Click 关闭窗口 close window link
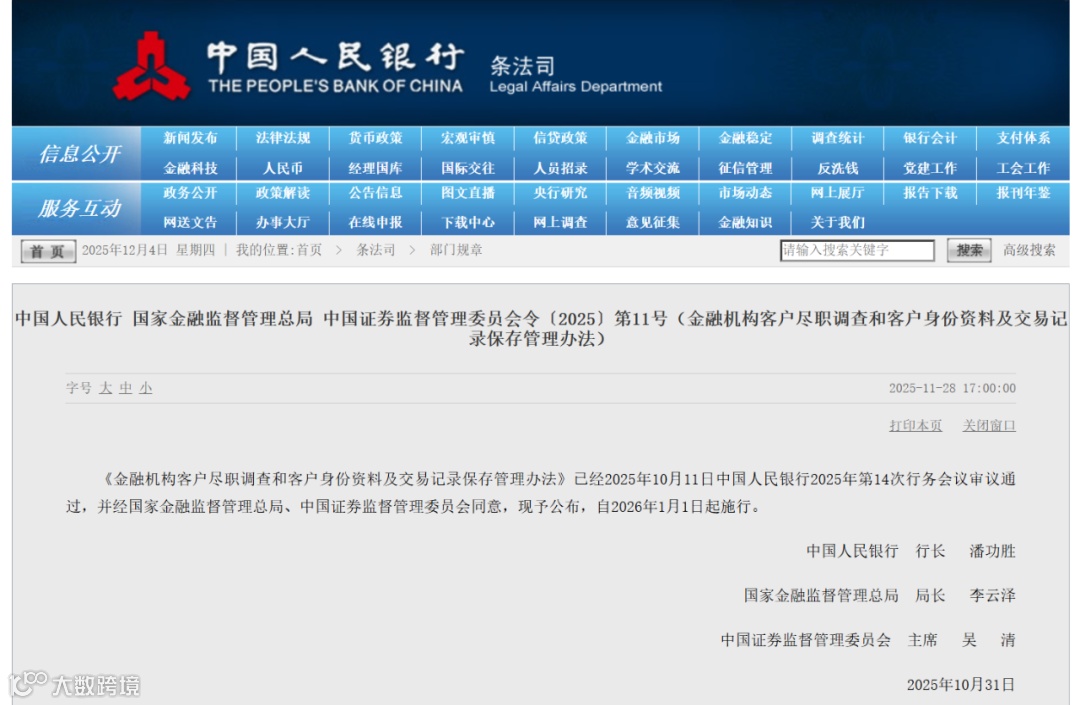 989,425
